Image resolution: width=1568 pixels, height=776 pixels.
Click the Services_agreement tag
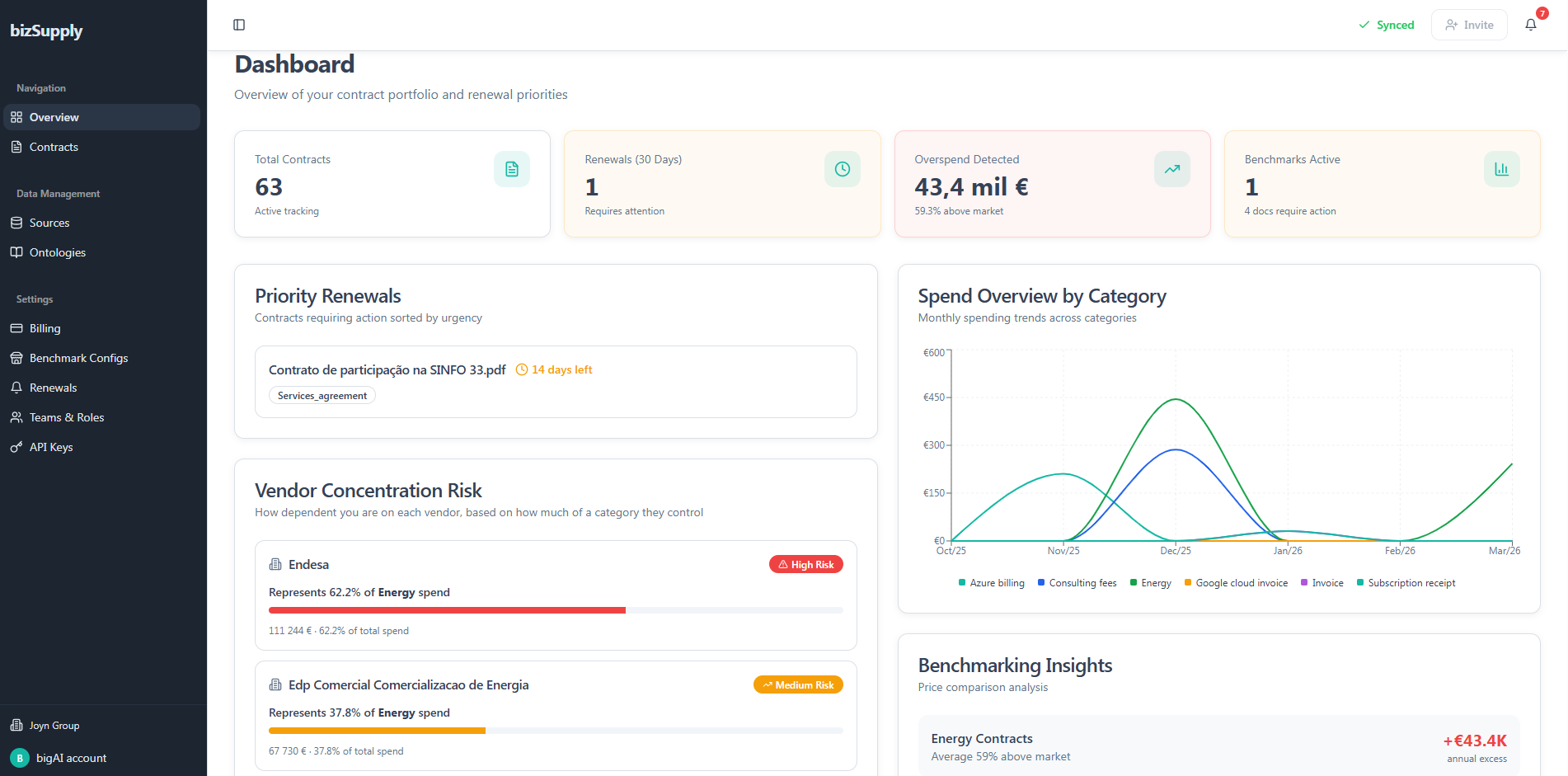click(x=322, y=396)
